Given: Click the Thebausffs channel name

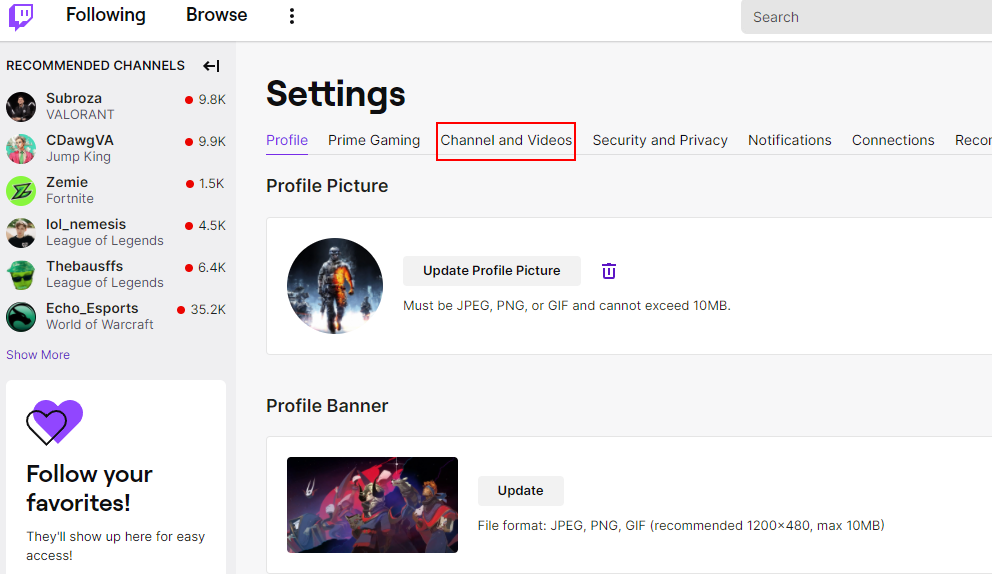Looking at the screenshot, I should click(84, 266).
